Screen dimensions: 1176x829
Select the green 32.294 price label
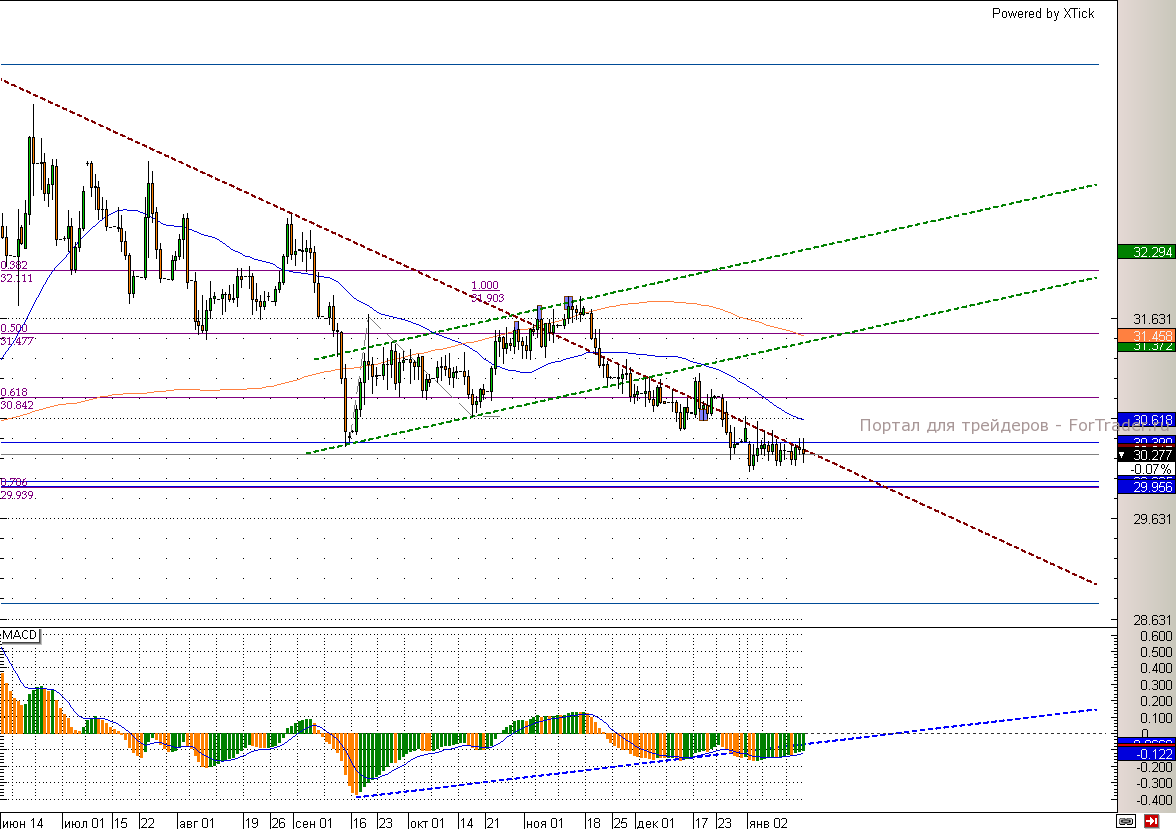tap(1146, 252)
